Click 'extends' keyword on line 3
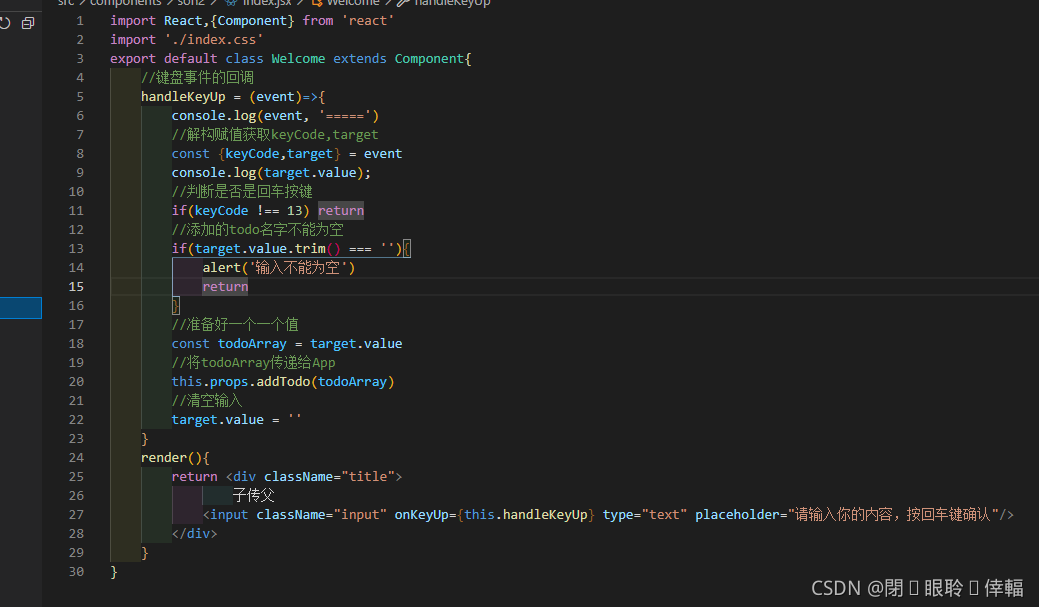The image size is (1039, 607). pos(360,58)
